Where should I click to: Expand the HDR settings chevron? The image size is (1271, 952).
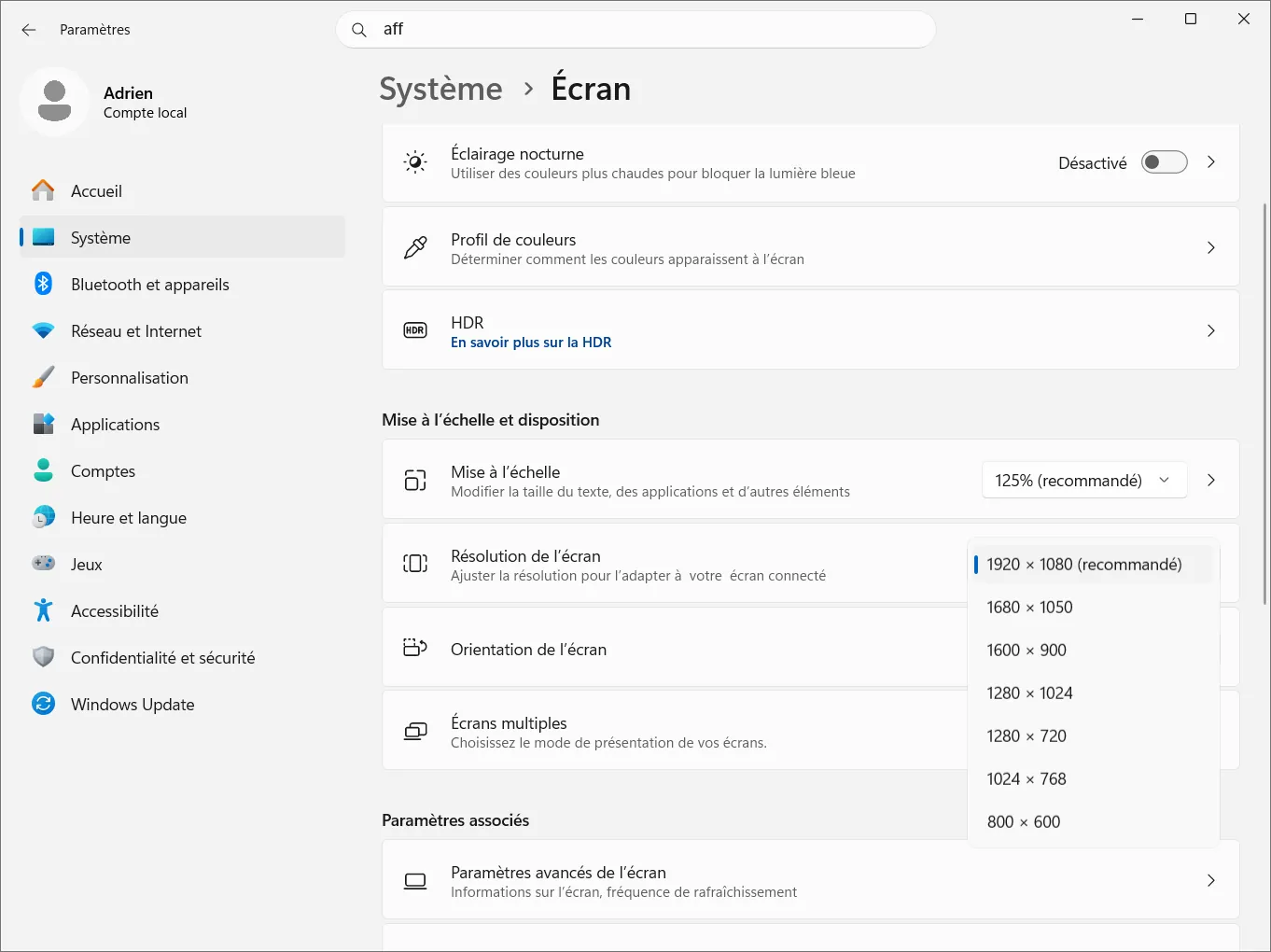[x=1211, y=330]
